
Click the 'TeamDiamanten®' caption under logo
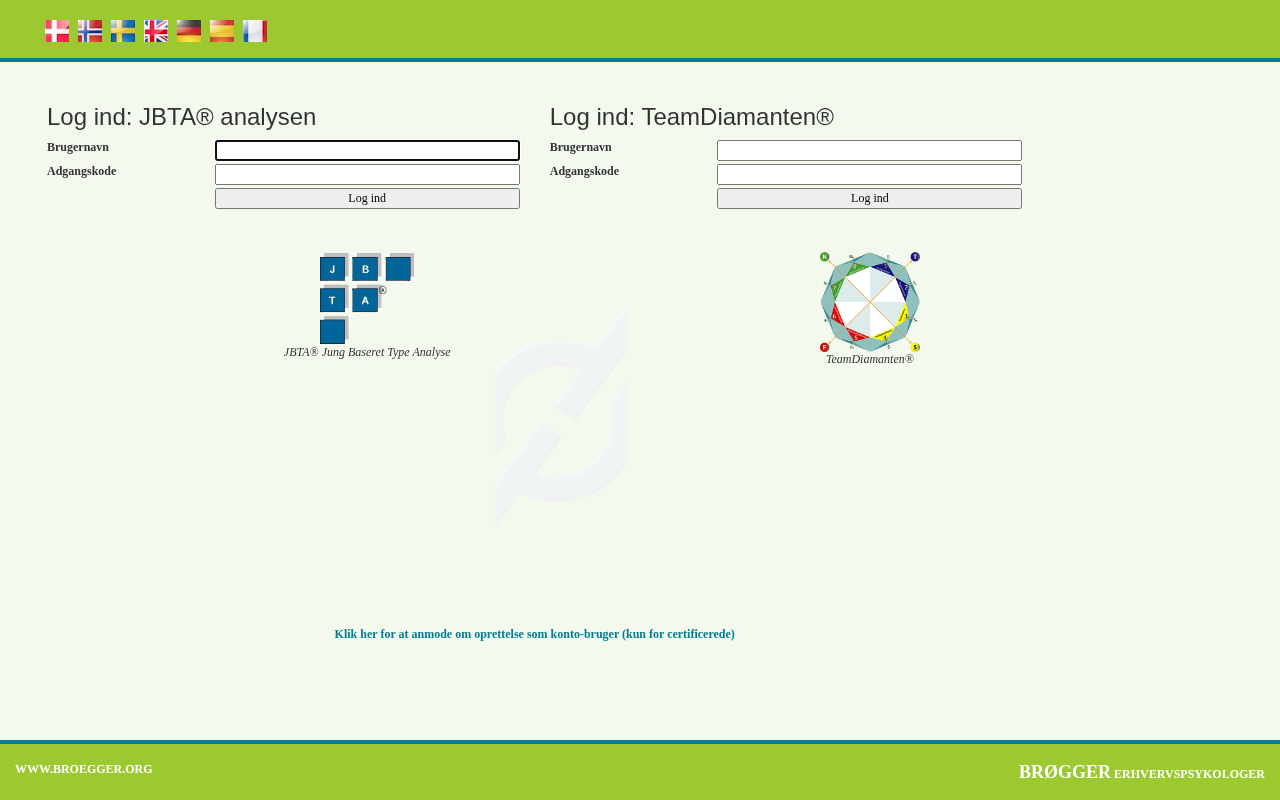(870, 359)
